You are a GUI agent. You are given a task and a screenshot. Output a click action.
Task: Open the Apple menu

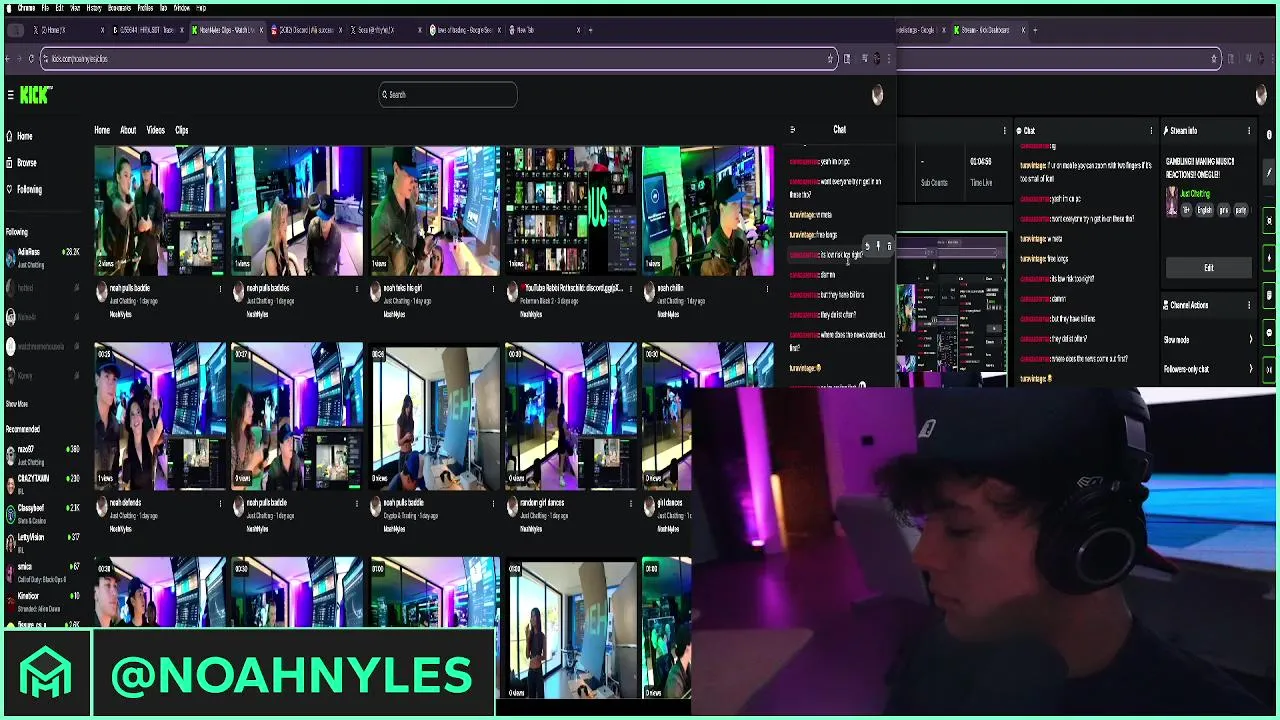click(x=7, y=8)
